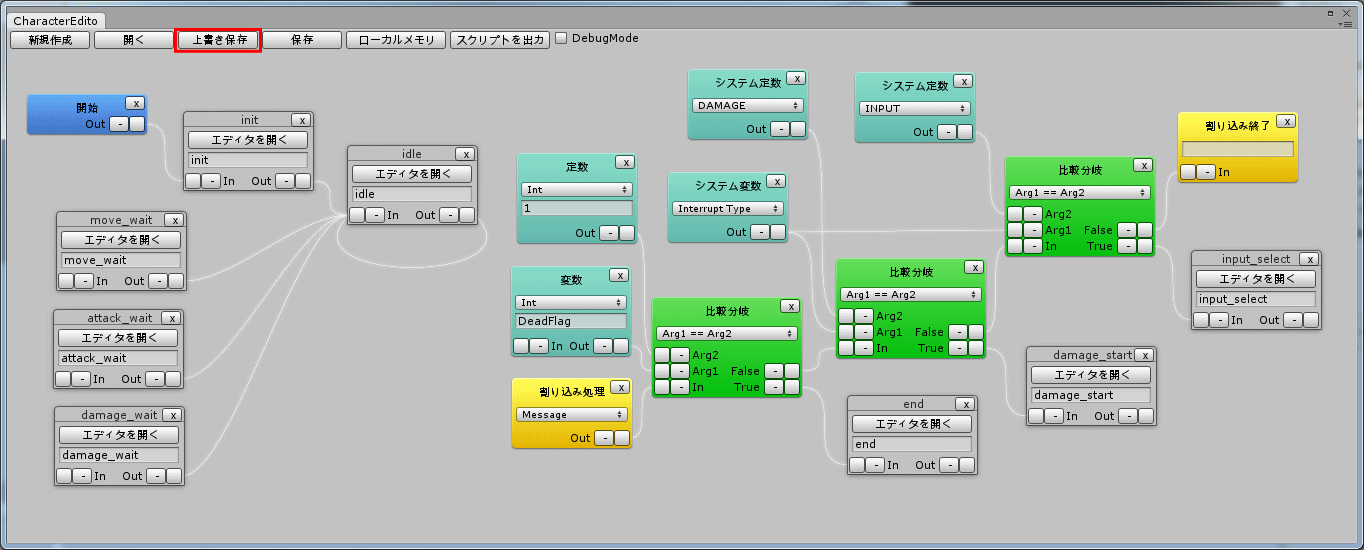Close the idle node

[465, 154]
